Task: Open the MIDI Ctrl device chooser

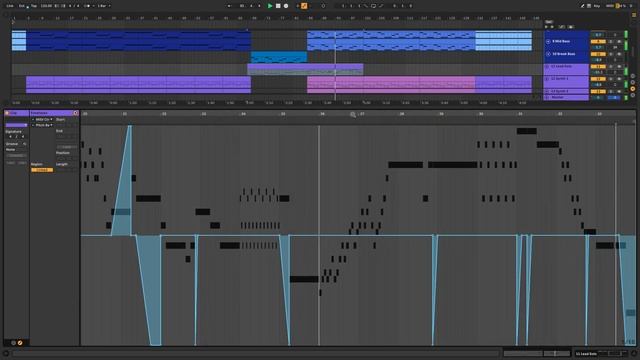Action: point(42,120)
